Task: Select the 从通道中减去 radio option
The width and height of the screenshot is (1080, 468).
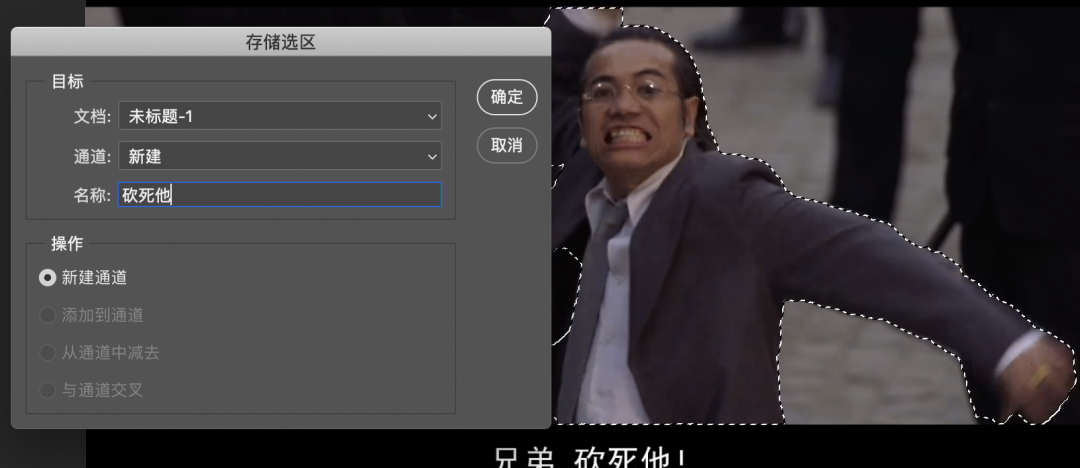Action: point(48,352)
